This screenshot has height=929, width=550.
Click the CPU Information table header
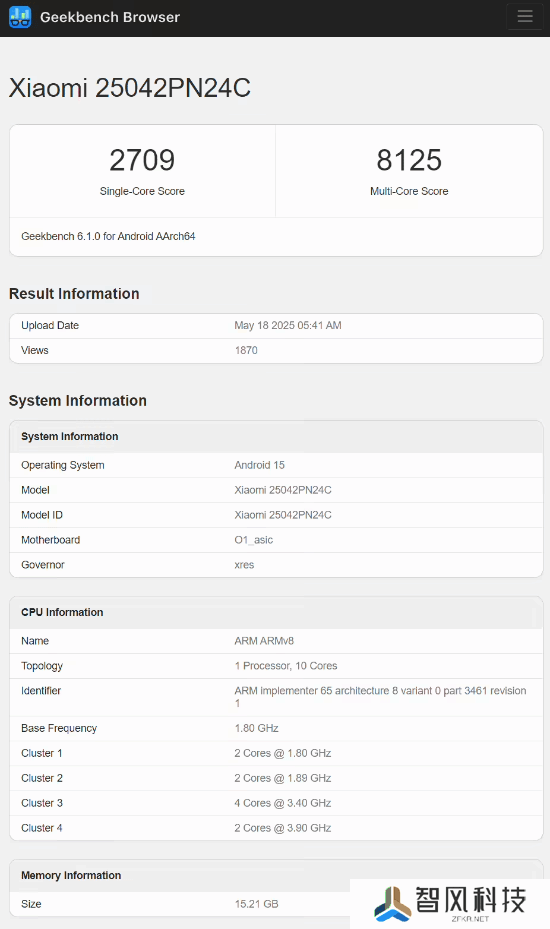(x=276, y=613)
